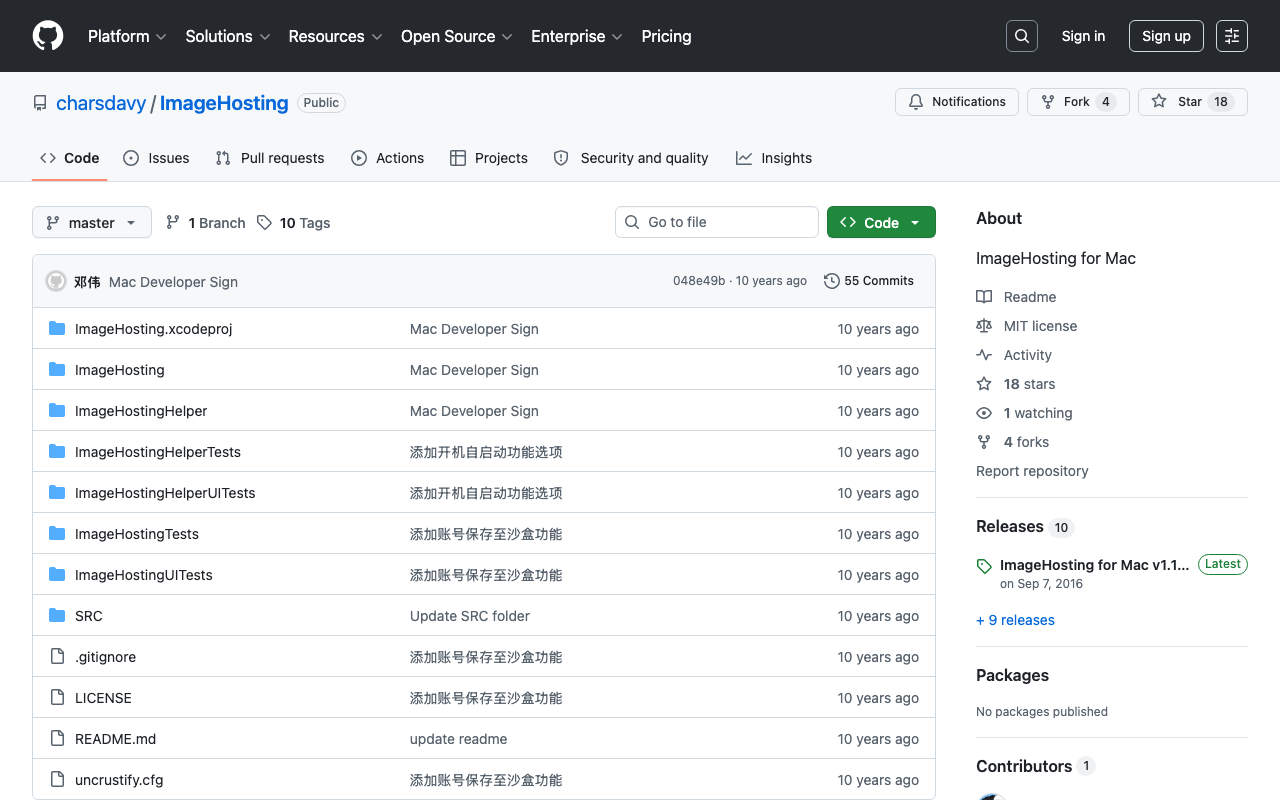Open the 4 forks link in About
This screenshot has width=1280, height=800.
point(1026,442)
